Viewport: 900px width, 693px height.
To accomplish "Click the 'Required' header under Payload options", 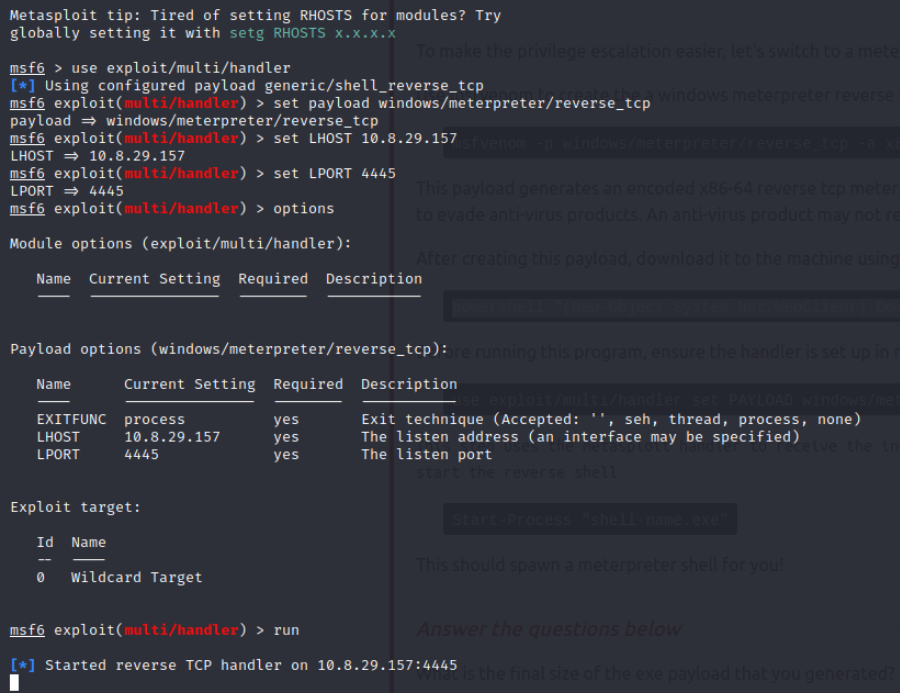I will [308, 384].
